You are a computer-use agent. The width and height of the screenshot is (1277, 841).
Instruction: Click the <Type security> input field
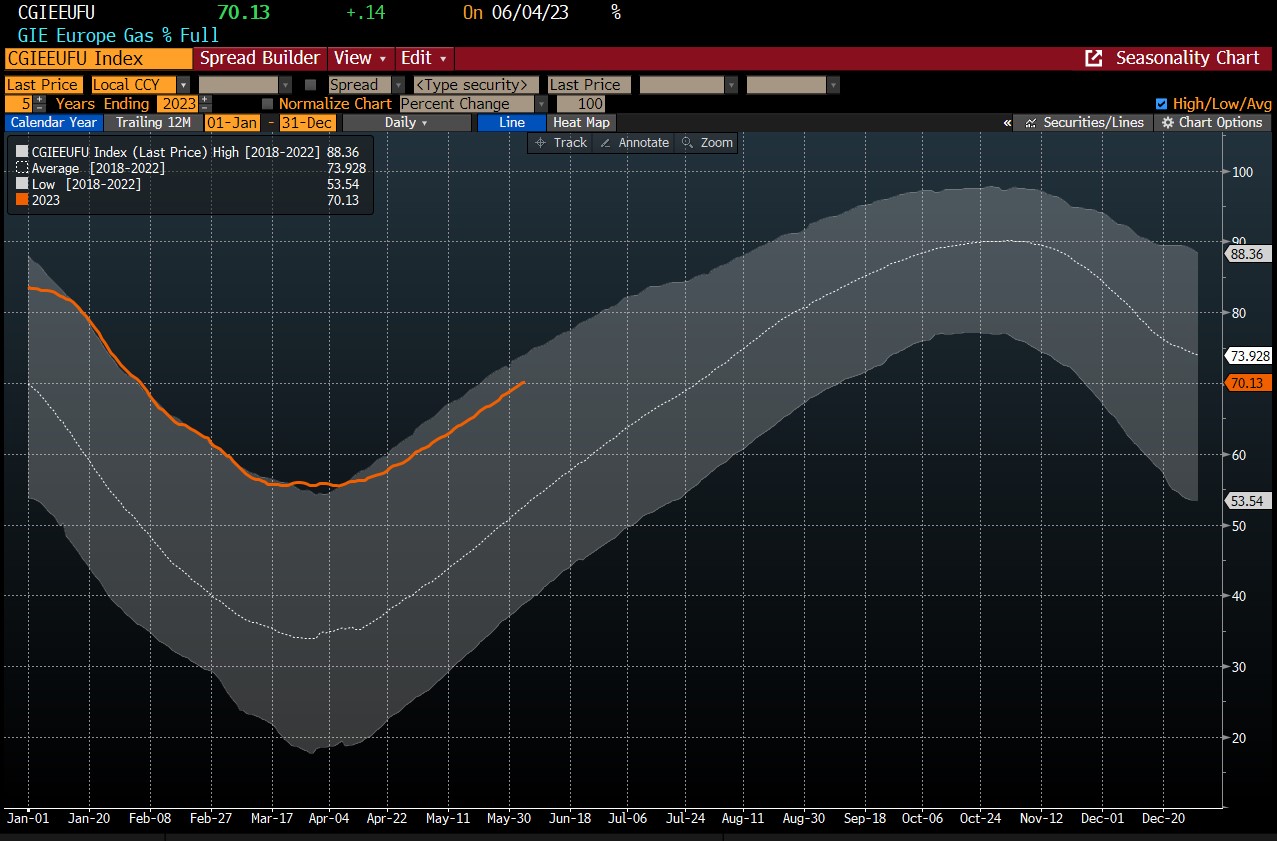[474, 85]
